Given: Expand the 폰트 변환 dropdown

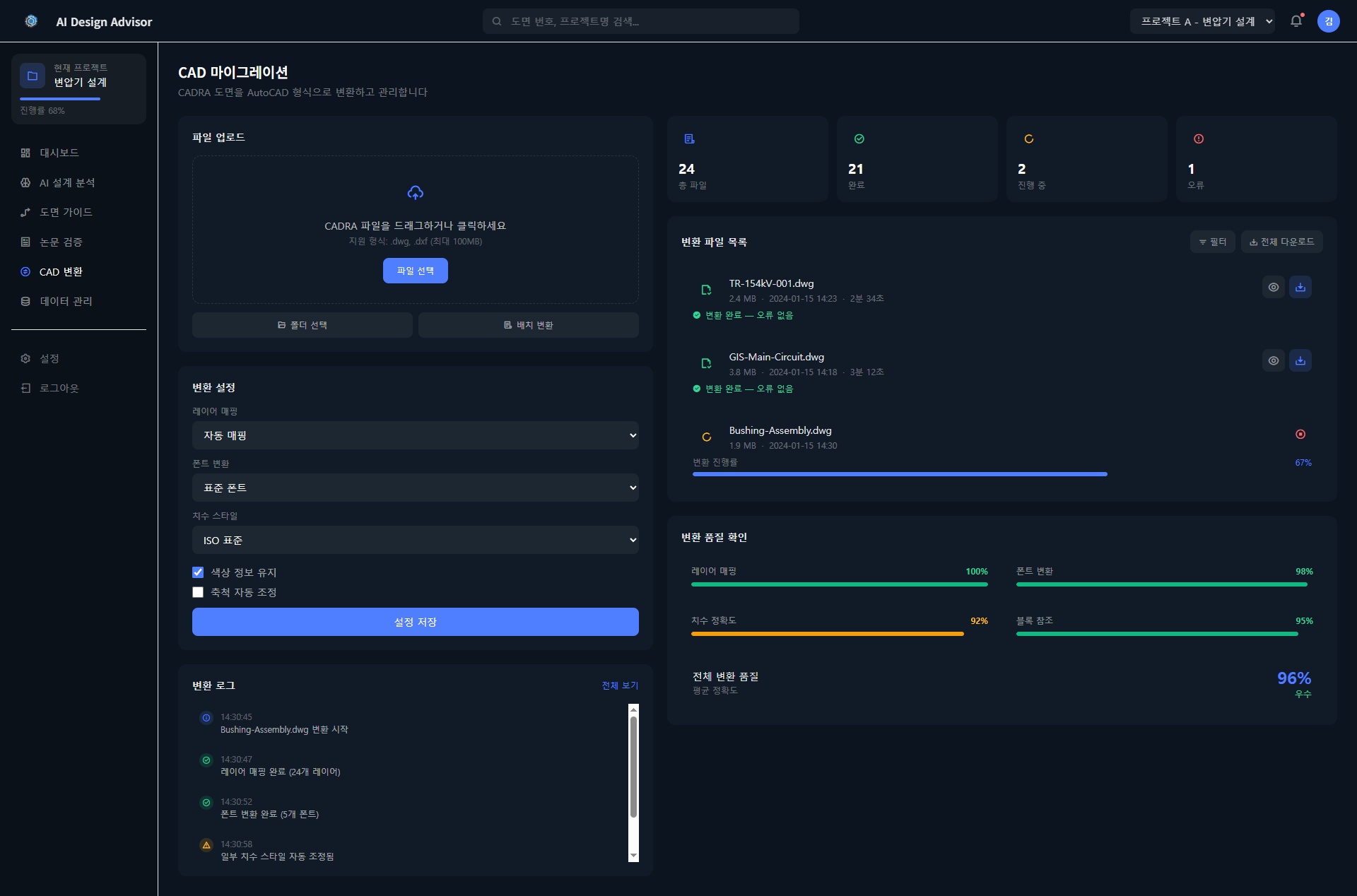Looking at the screenshot, I should tap(416, 488).
